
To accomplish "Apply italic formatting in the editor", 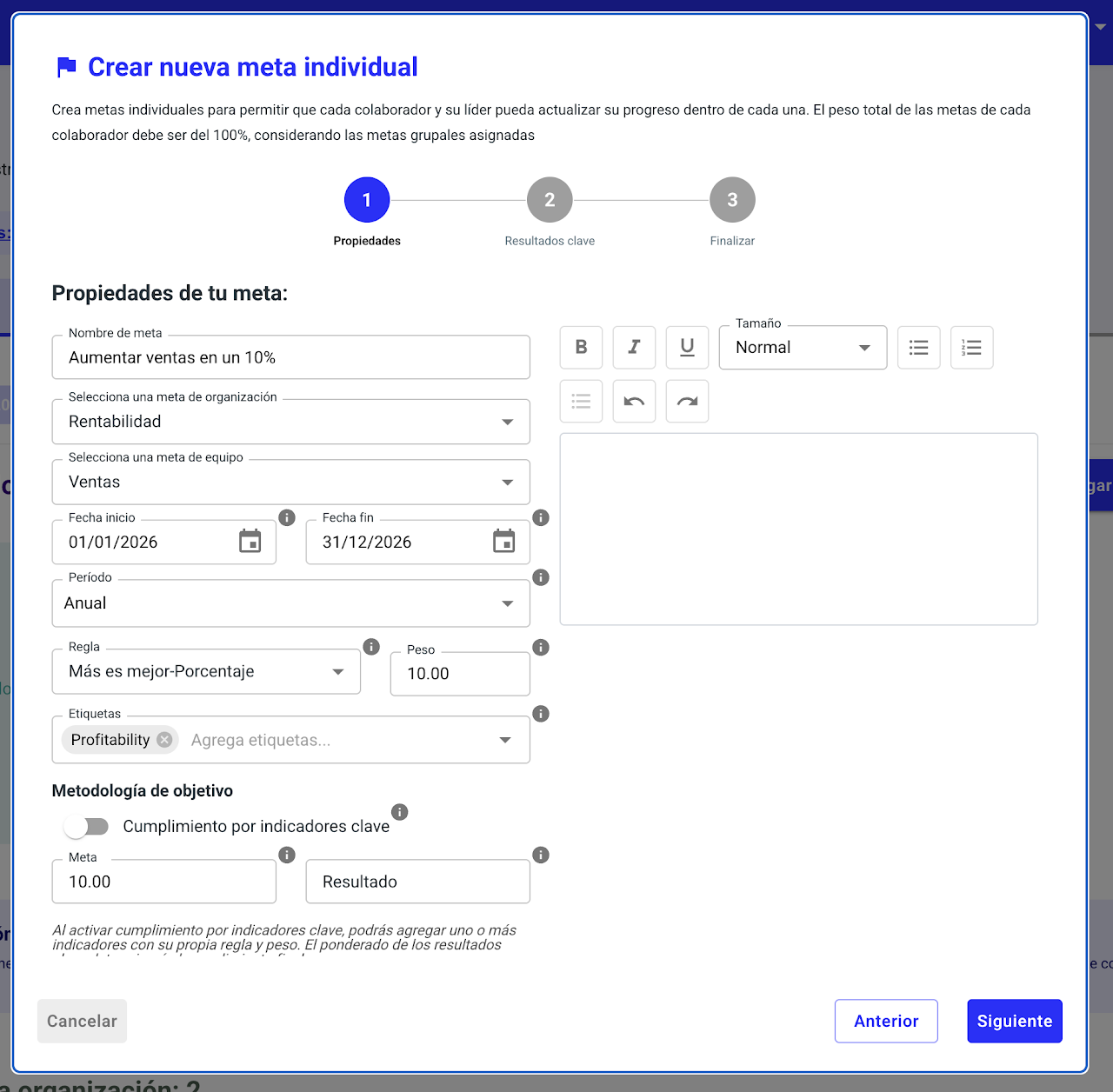I will [634, 348].
